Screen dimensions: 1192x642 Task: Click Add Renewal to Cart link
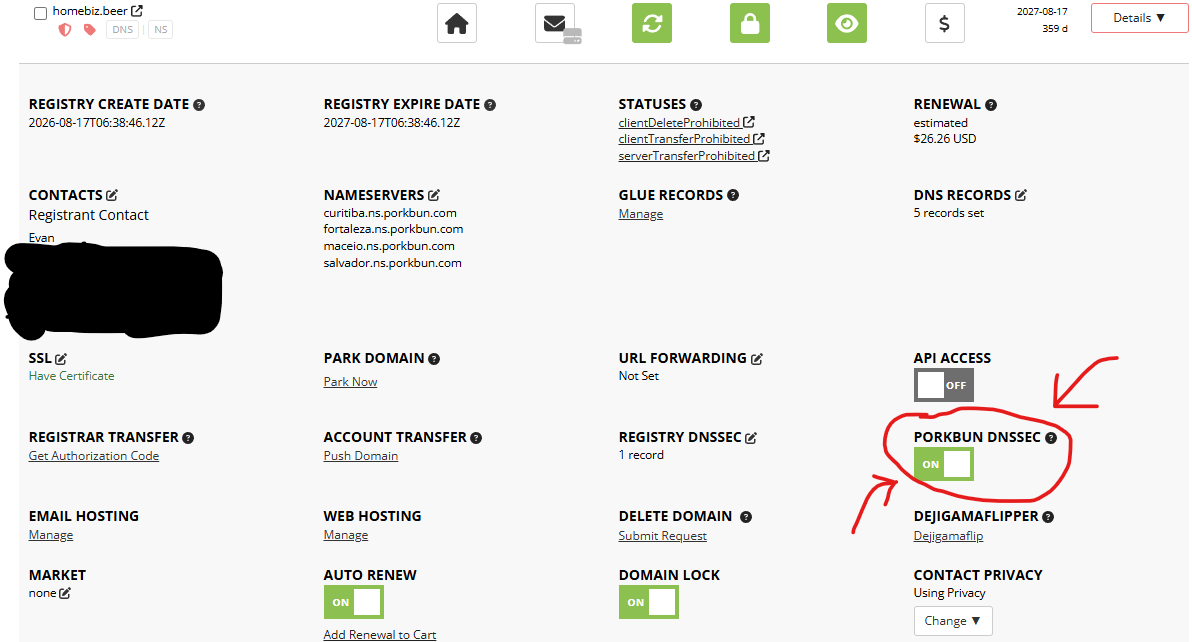[380, 634]
